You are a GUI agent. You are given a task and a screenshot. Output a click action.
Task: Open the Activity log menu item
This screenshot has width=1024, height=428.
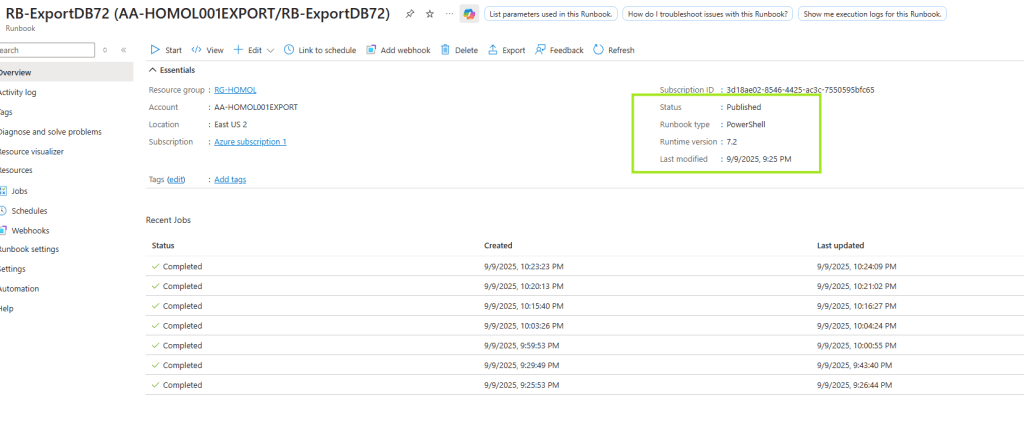[17, 92]
